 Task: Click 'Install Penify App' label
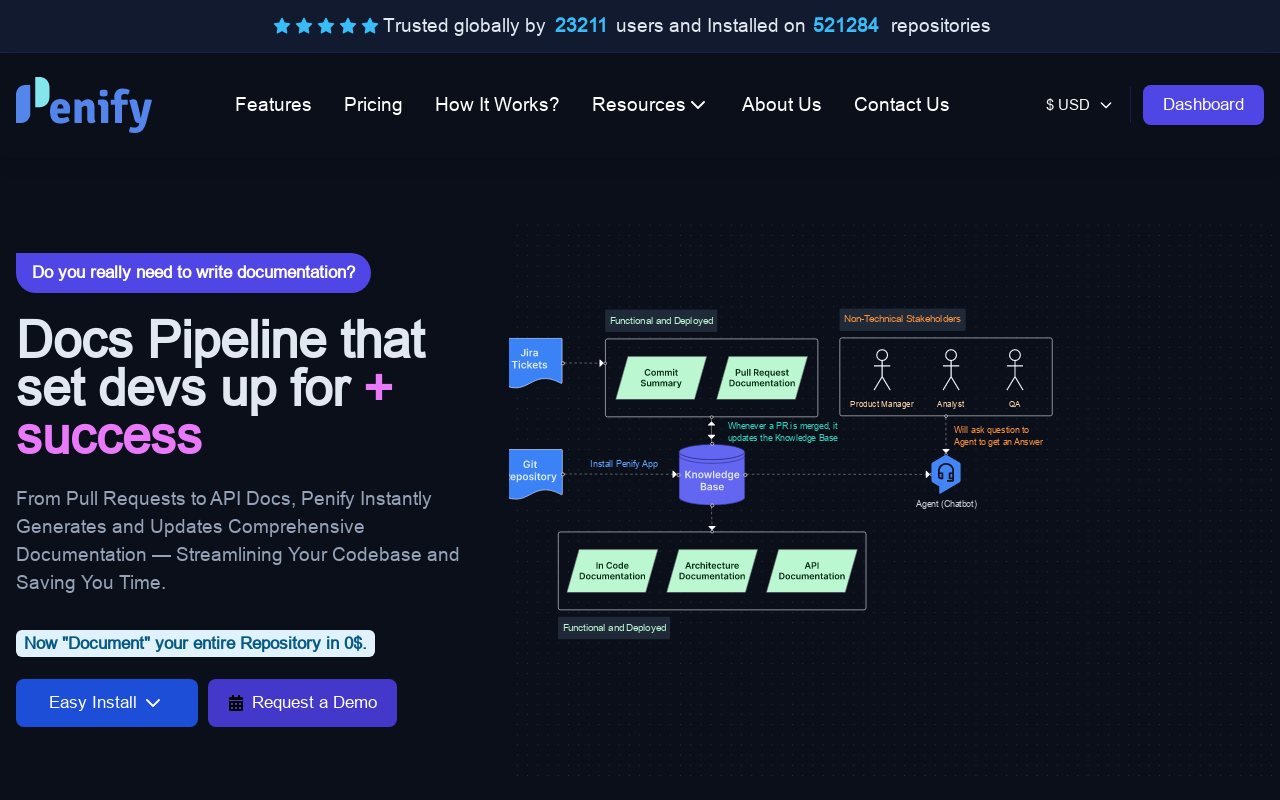point(624,464)
